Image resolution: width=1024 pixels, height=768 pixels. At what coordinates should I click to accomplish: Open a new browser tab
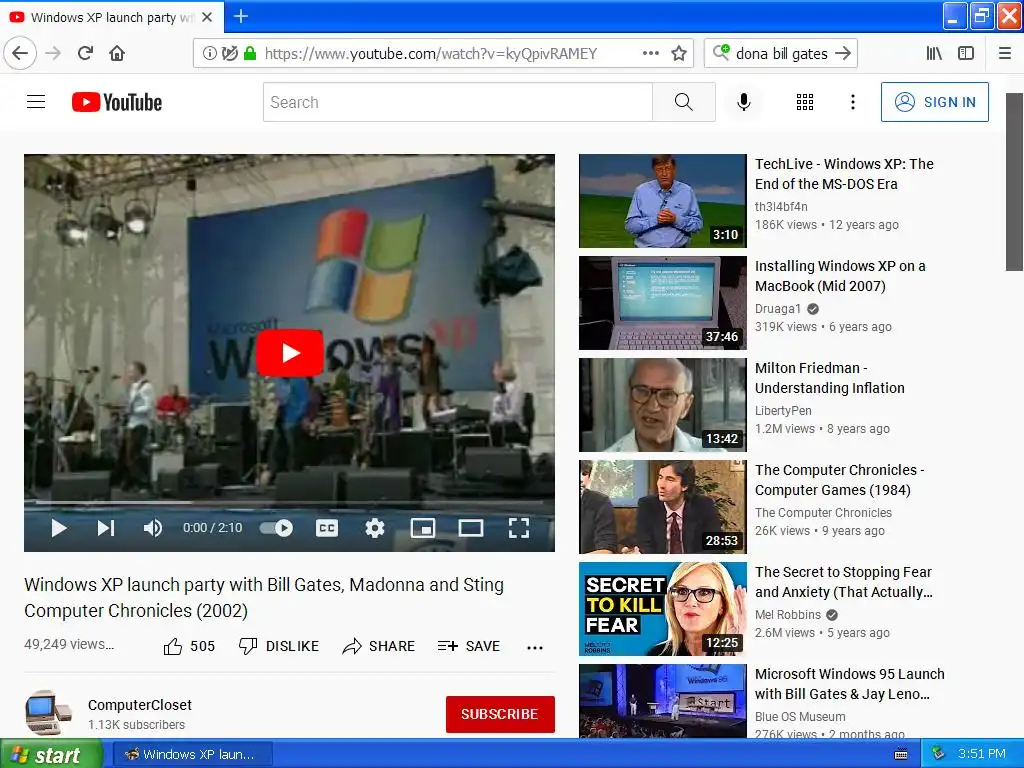(240, 16)
